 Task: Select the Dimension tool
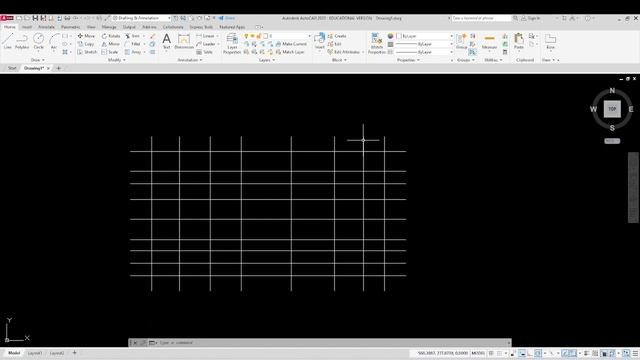pyautogui.click(x=184, y=41)
